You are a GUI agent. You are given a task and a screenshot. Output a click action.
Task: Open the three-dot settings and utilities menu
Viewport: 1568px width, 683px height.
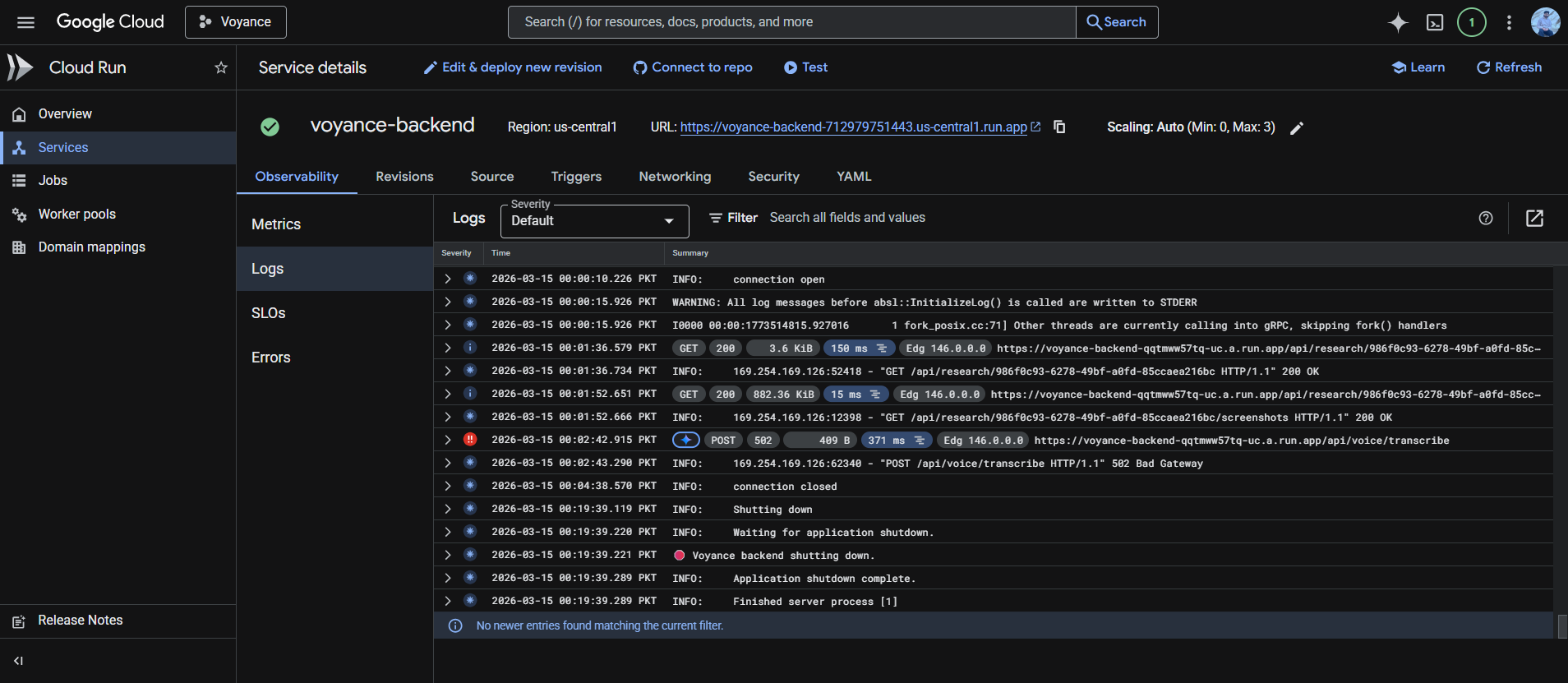[1509, 22]
